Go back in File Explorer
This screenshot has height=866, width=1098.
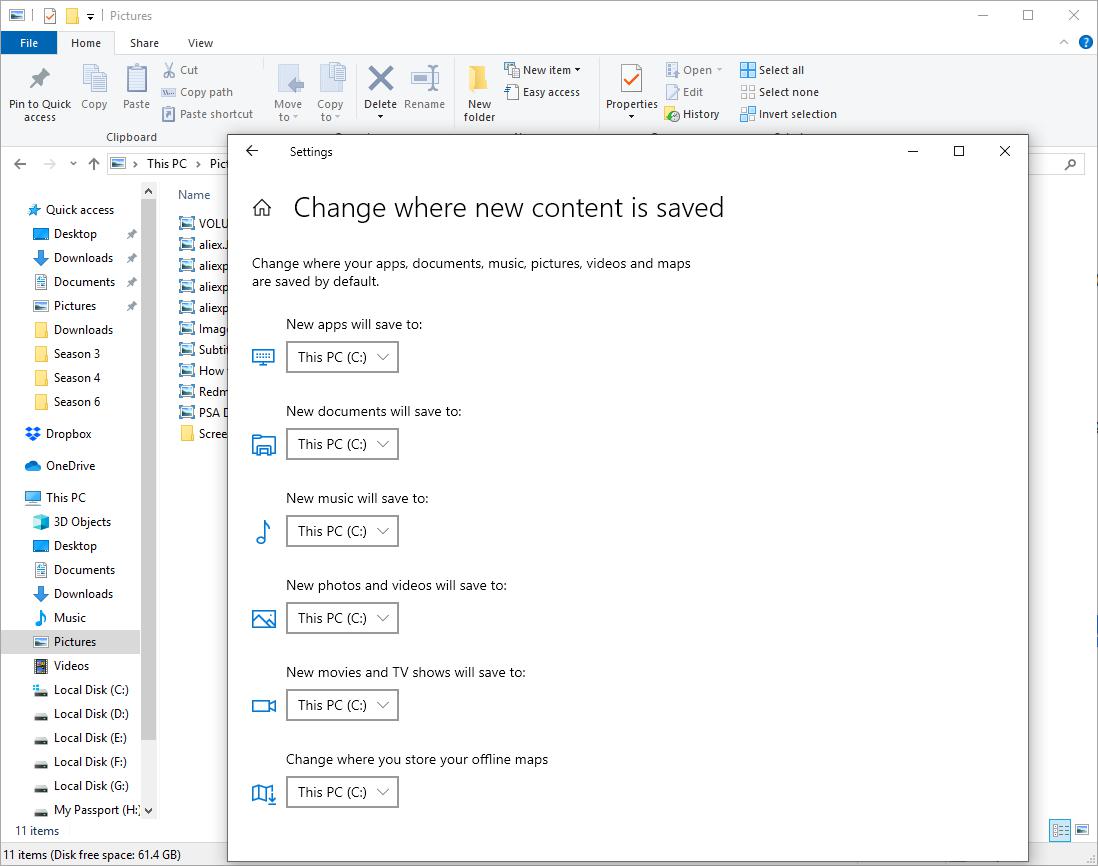[20, 164]
